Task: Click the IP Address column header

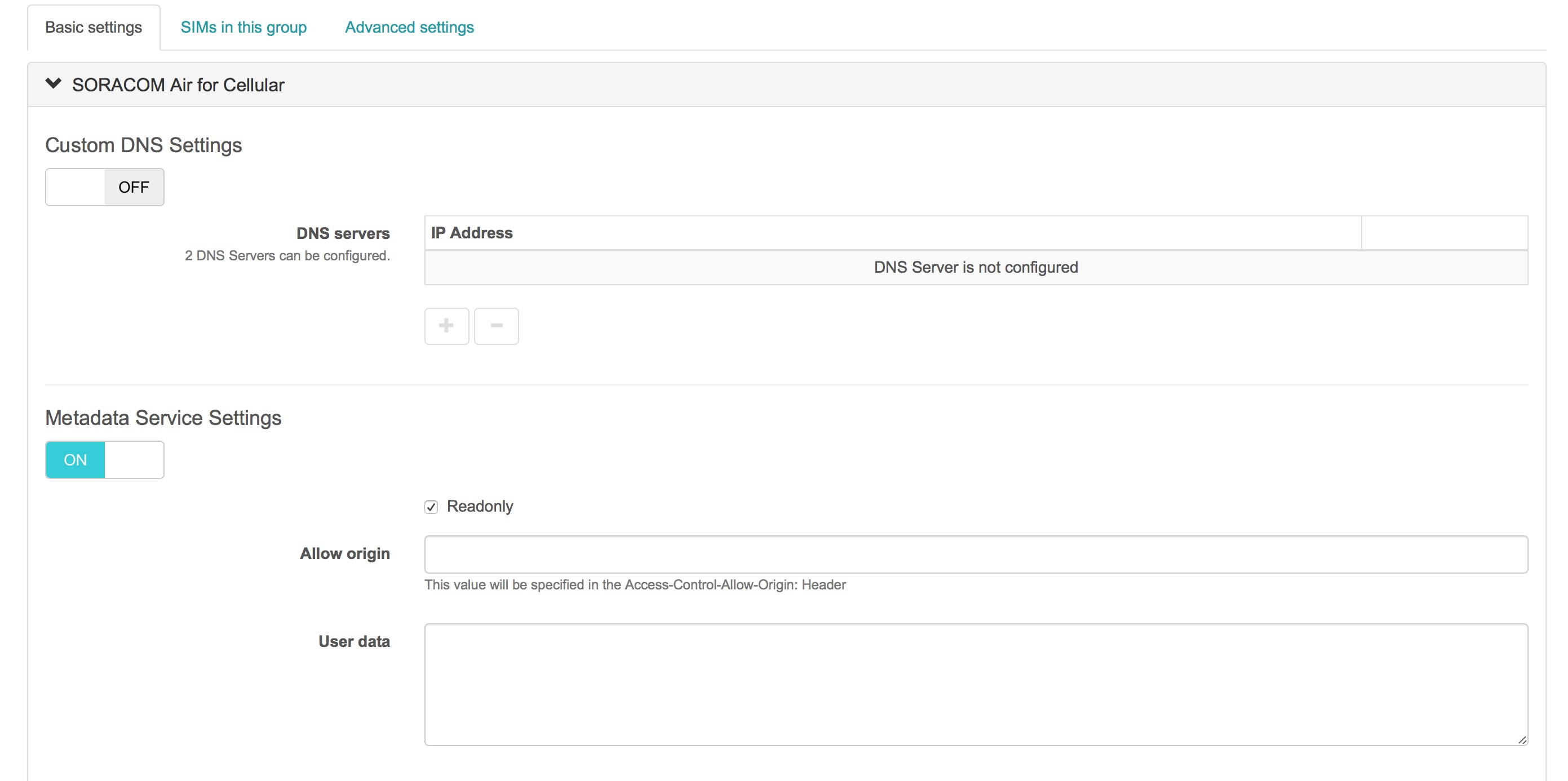Action: [471, 233]
